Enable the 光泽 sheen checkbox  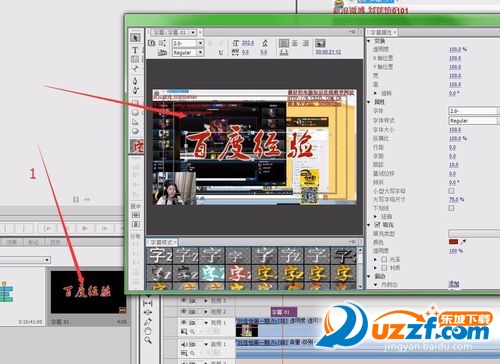[384, 259]
